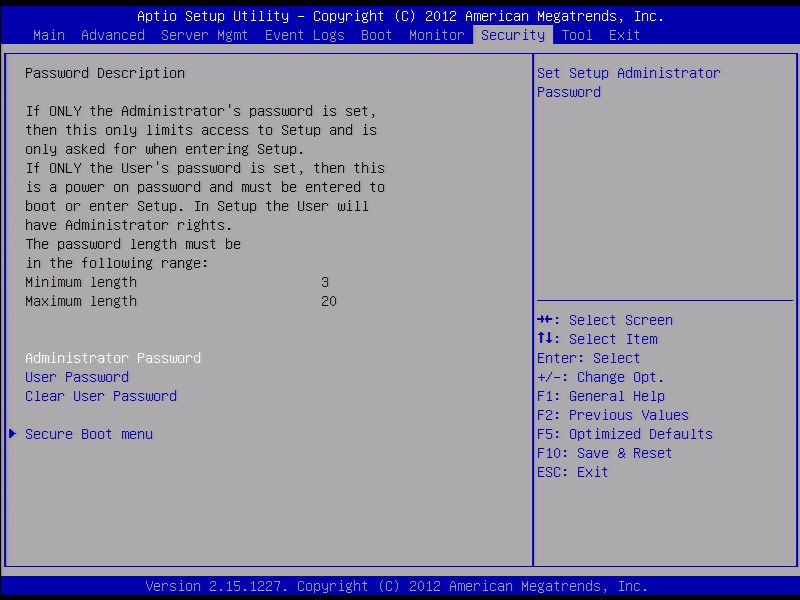
Task: Switch to the Advanced tab
Action: (113, 35)
